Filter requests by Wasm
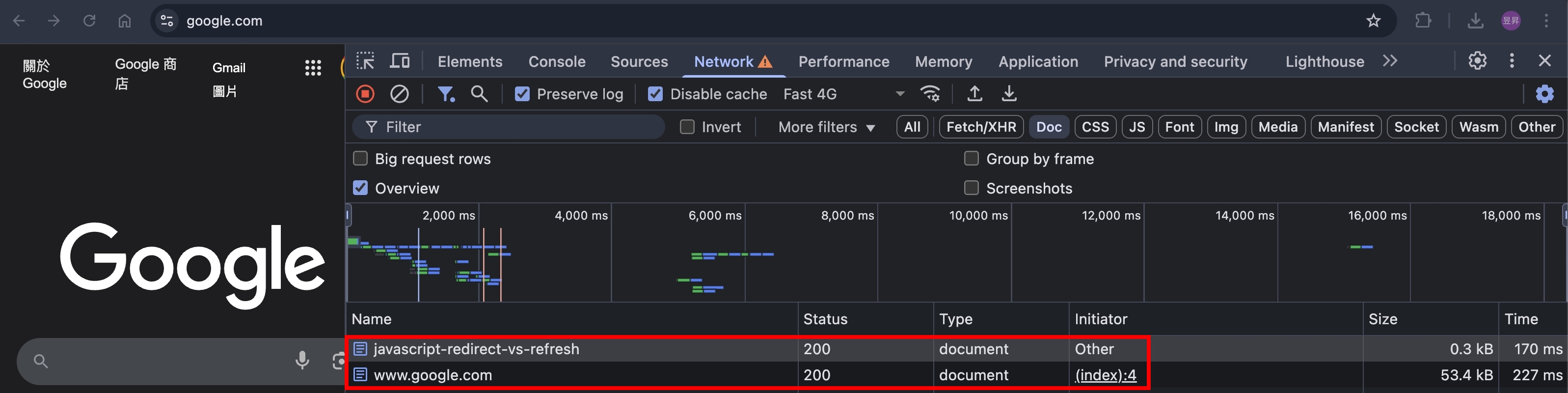The width and height of the screenshot is (1568, 393). coord(1479,127)
